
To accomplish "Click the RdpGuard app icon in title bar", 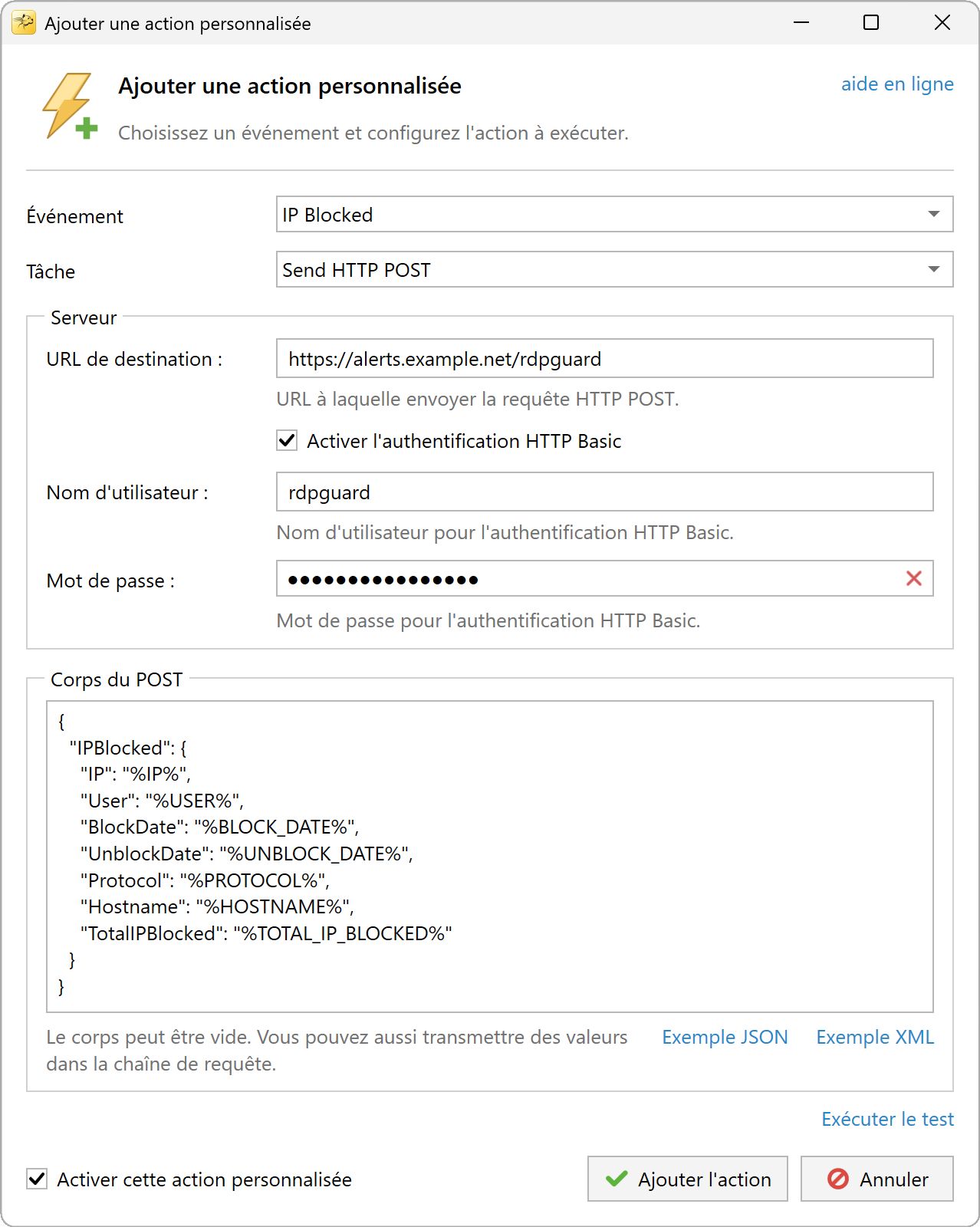I will pyautogui.click(x=24, y=23).
